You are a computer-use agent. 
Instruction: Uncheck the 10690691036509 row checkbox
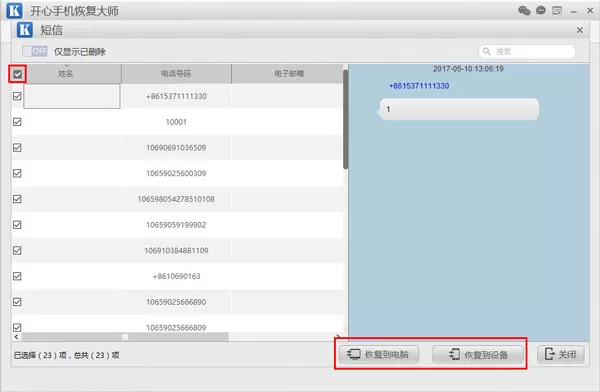click(17, 147)
